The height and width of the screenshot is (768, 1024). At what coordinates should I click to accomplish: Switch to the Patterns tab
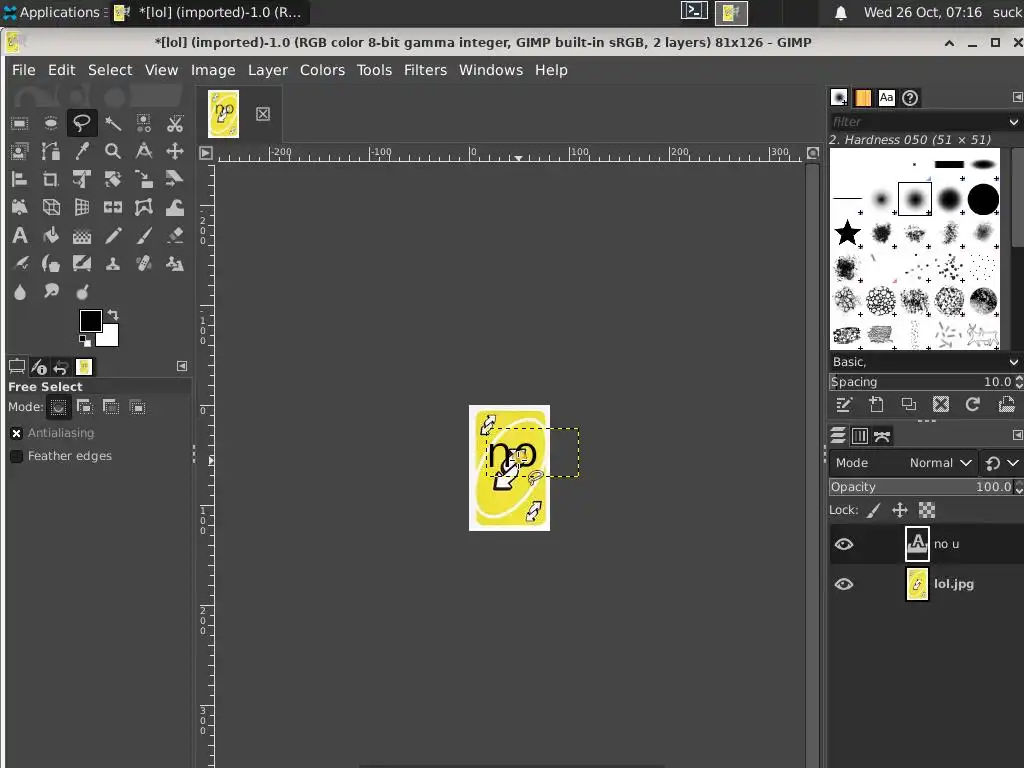[x=863, y=98]
